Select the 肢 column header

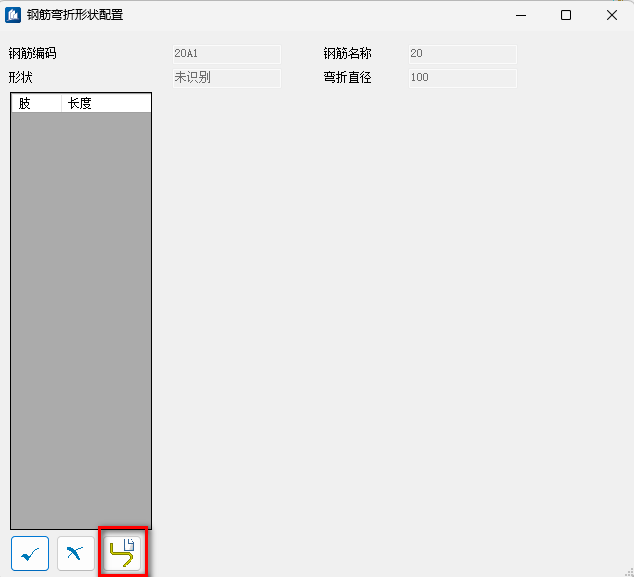[36, 104]
